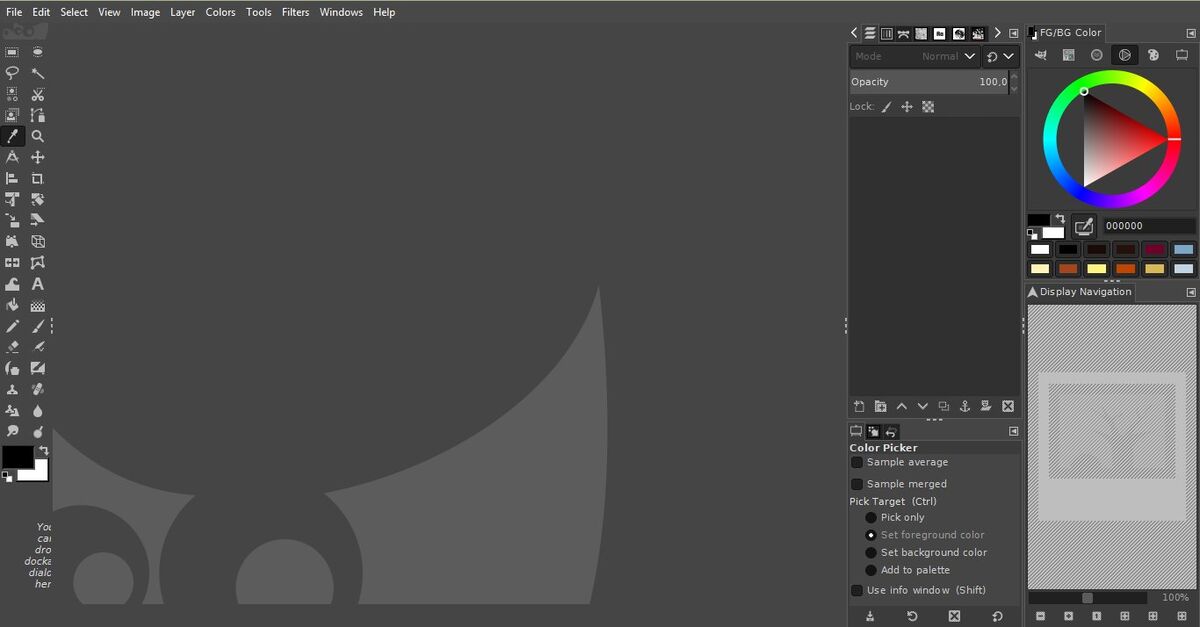This screenshot has width=1200, height=627.
Task: Open the Tool Options dock tab menu
Action: [1014, 431]
